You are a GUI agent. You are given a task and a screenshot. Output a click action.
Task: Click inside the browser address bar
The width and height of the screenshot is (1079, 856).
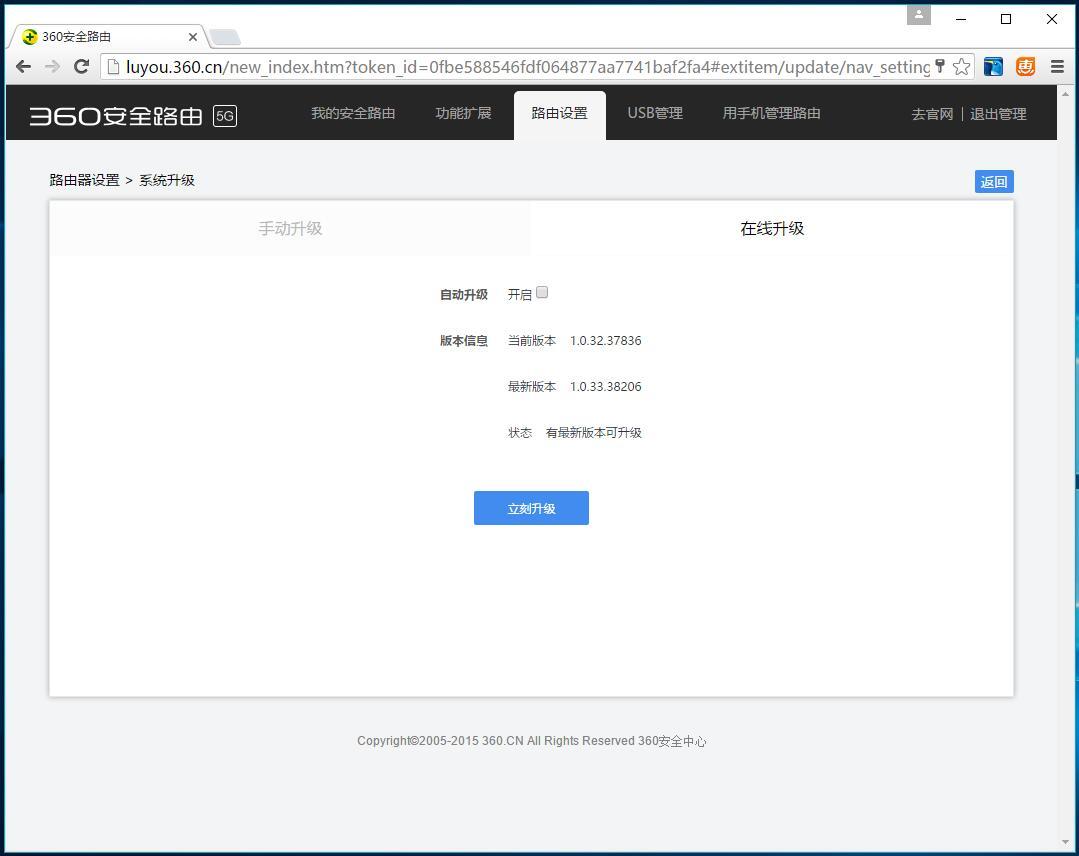(500, 66)
